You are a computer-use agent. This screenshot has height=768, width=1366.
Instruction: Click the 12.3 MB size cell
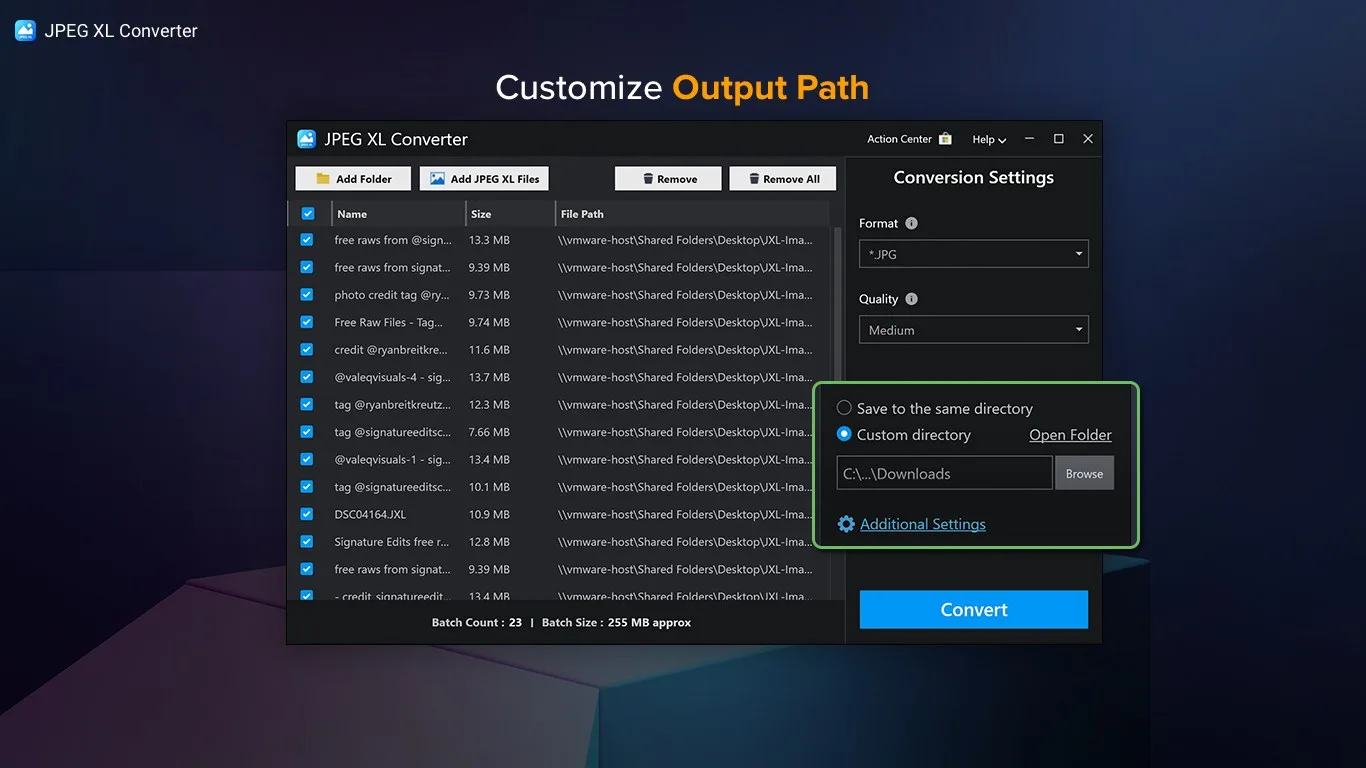(489, 405)
